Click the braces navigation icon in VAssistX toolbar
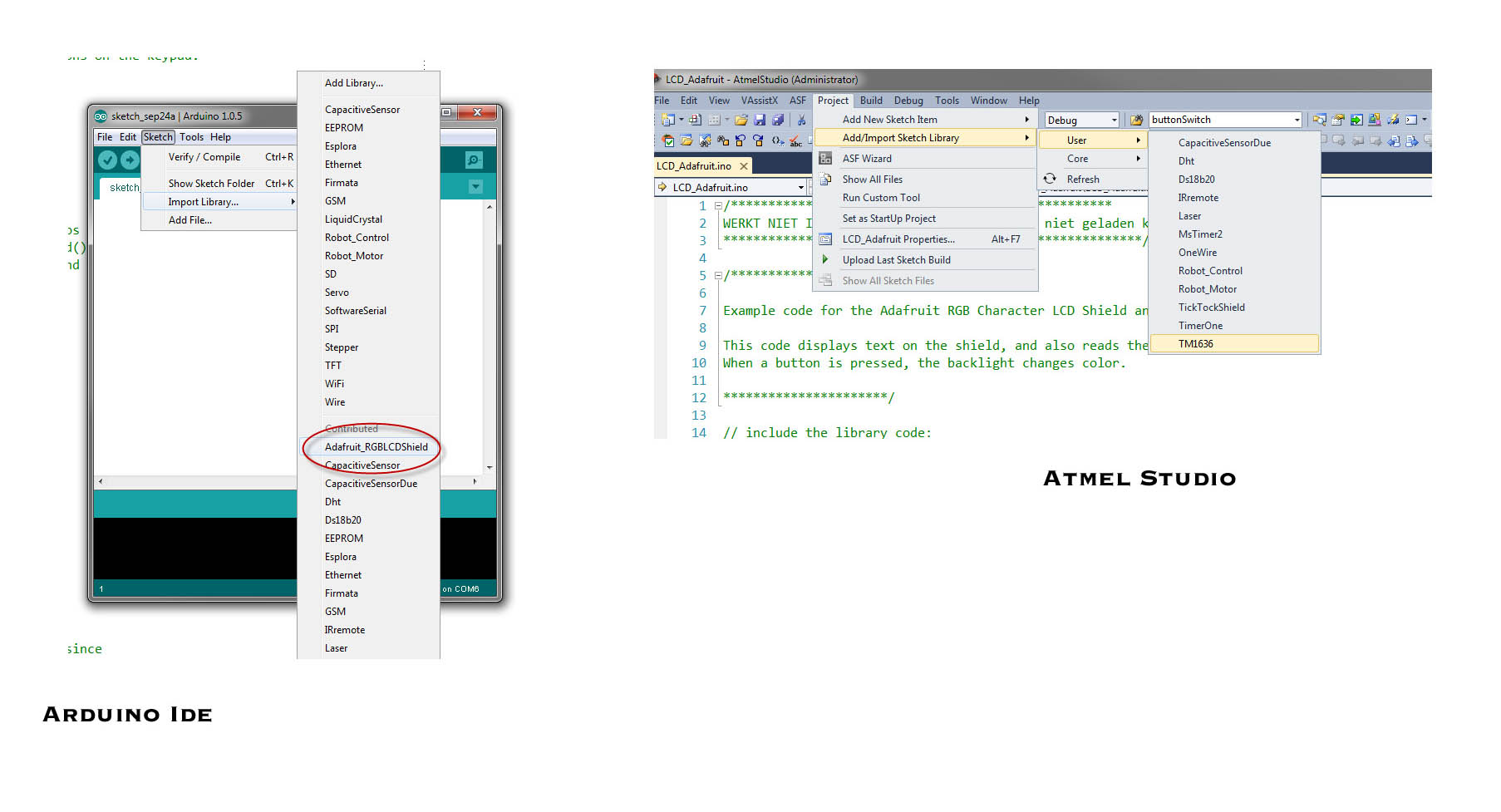 click(x=777, y=140)
